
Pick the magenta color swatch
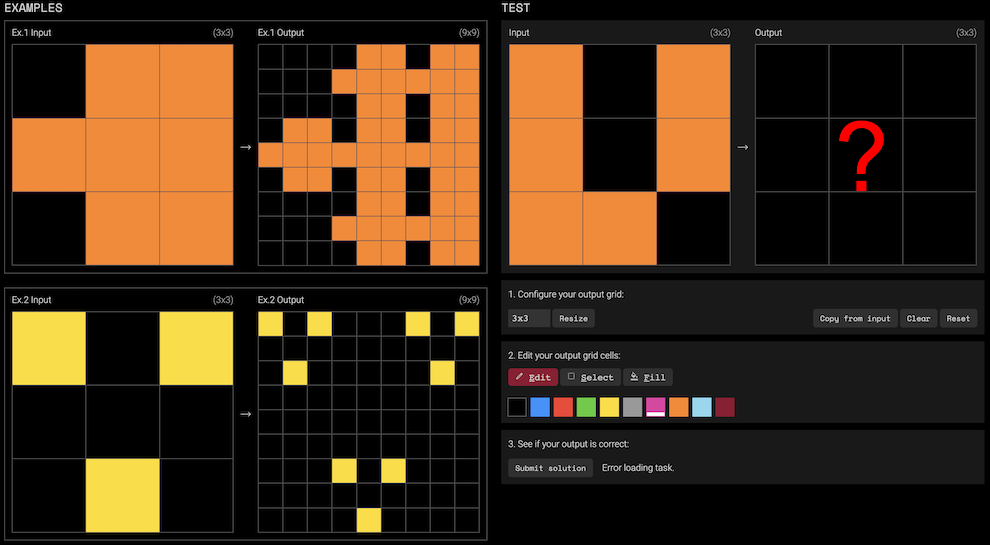point(655,407)
